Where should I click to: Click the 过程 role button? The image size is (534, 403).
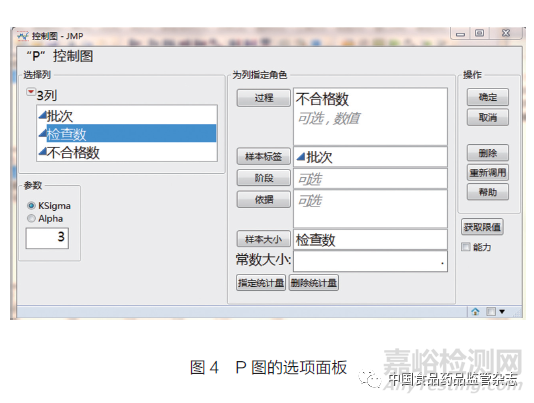[x=264, y=98]
